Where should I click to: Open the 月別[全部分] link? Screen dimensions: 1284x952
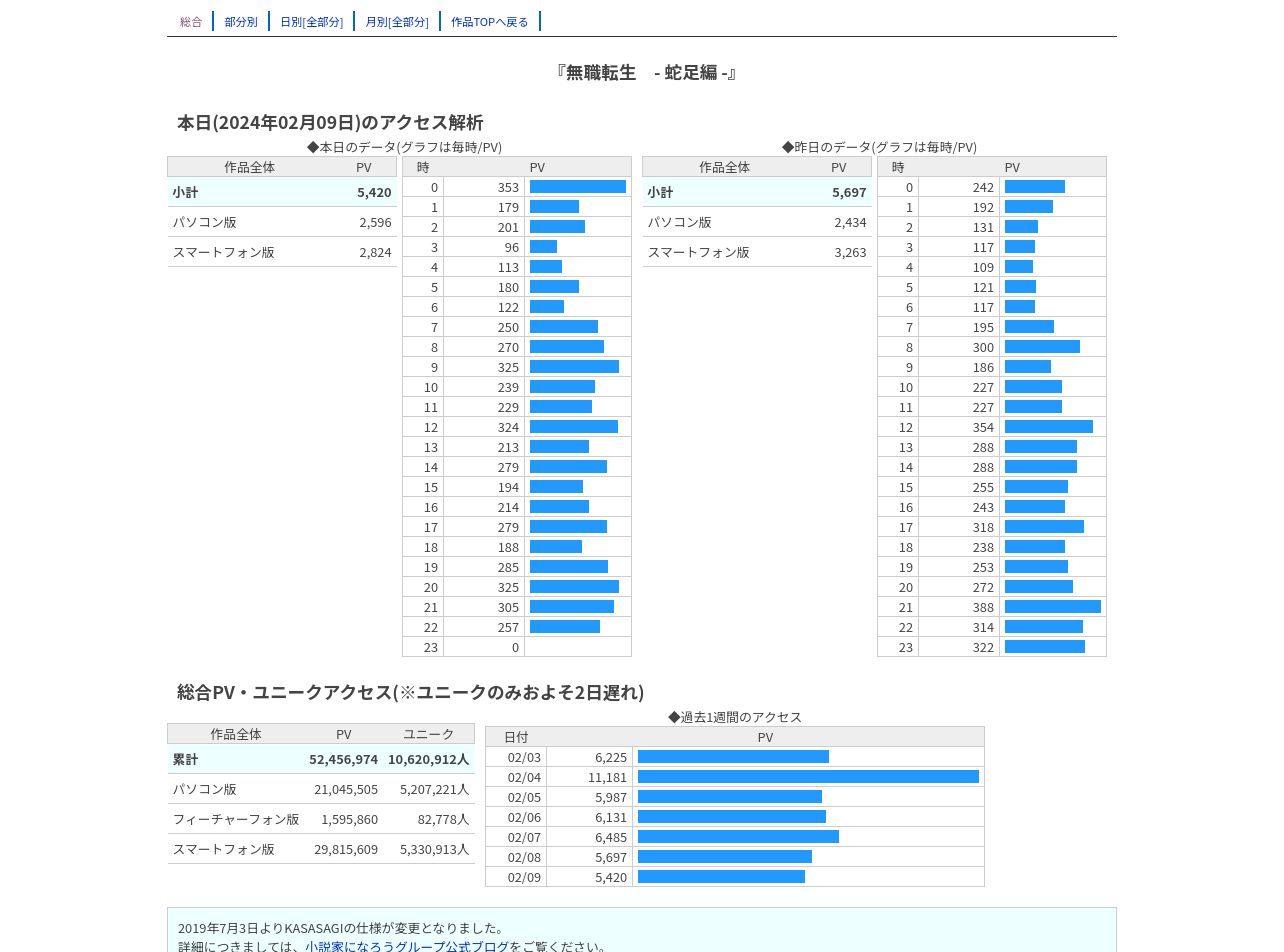tap(397, 21)
